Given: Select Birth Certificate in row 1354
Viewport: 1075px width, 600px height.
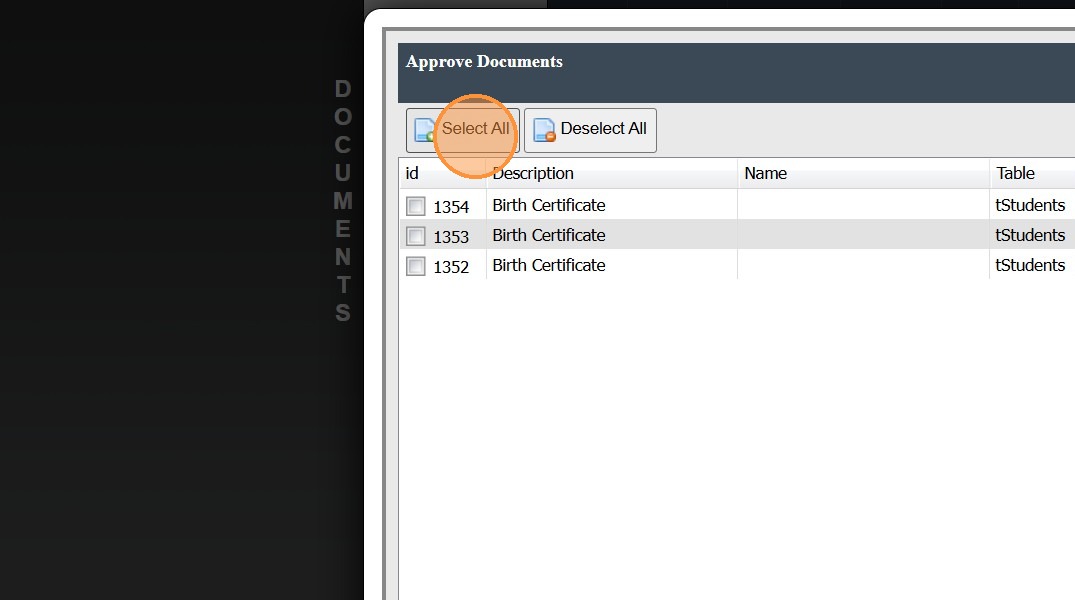Looking at the screenshot, I should click(x=548, y=205).
